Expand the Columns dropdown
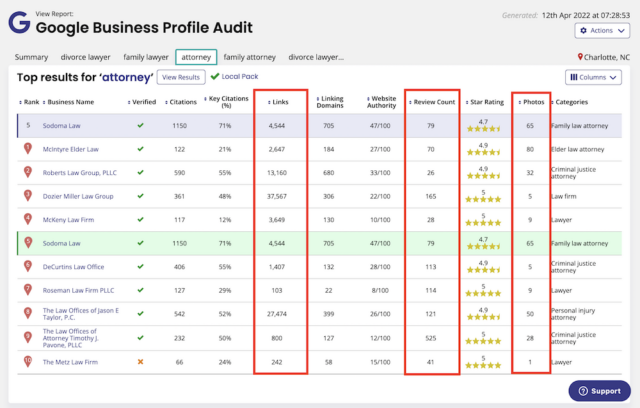 coord(593,77)
